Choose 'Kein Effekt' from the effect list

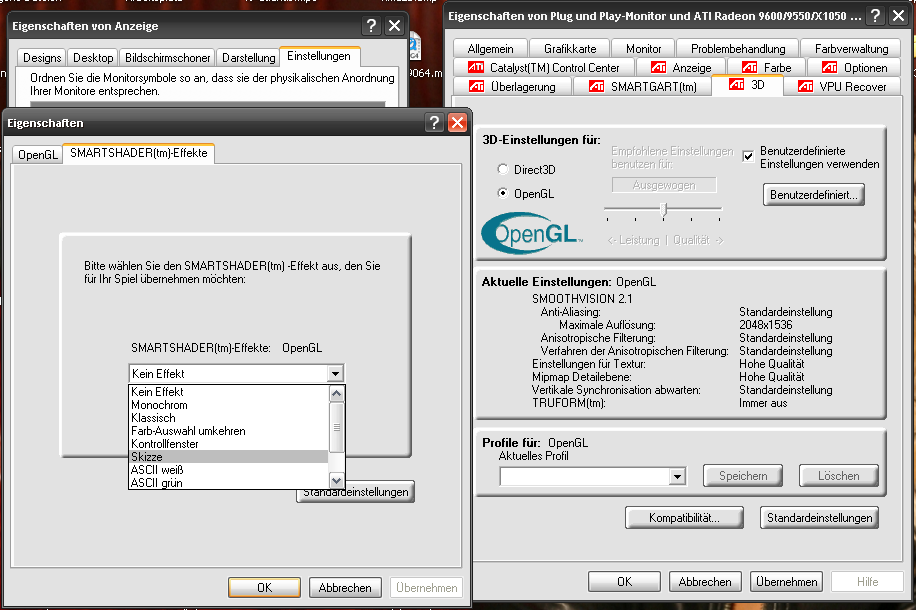[228, 392]
